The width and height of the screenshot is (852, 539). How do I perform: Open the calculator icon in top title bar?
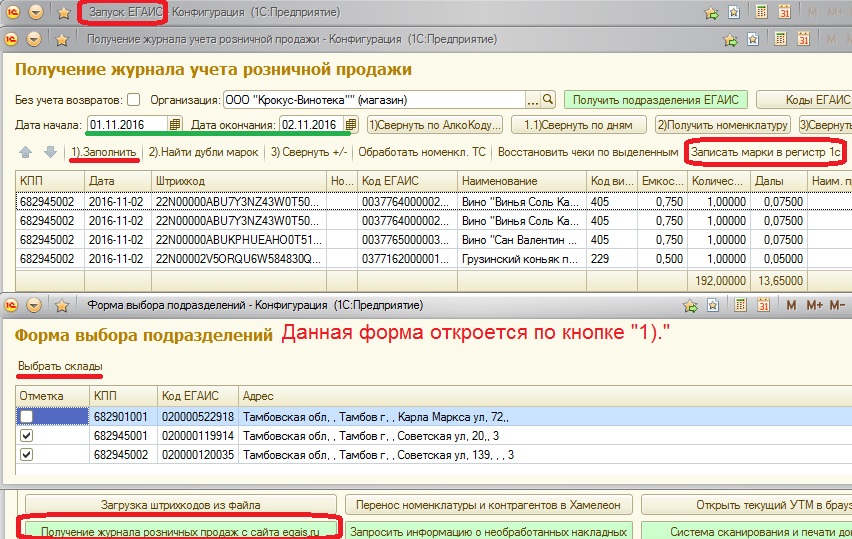click(x=762, y=13)
